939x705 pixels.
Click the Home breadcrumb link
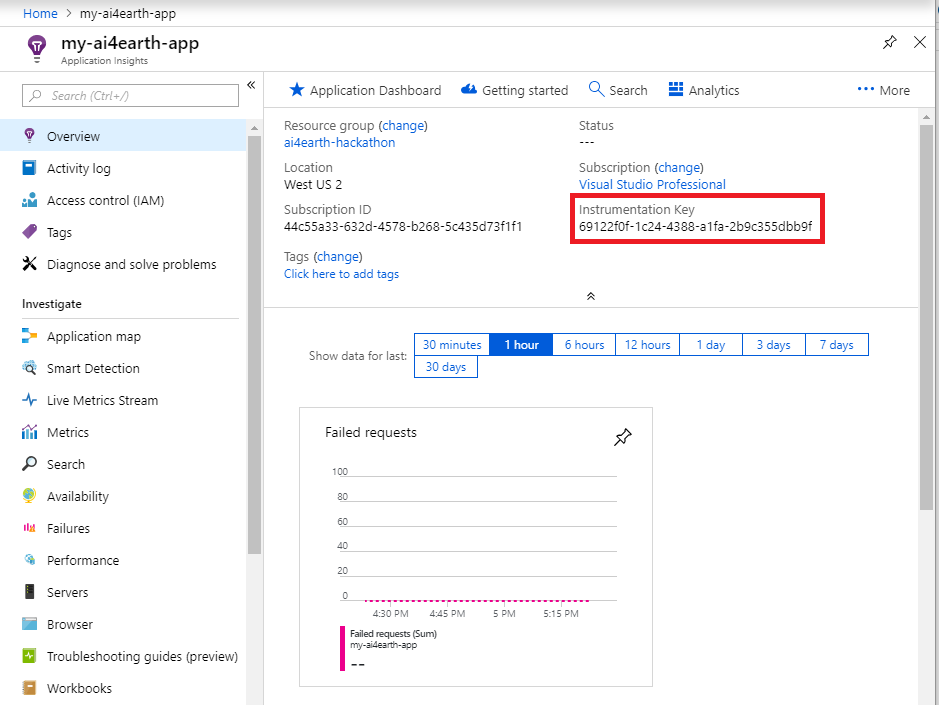[x=40, y=13]
